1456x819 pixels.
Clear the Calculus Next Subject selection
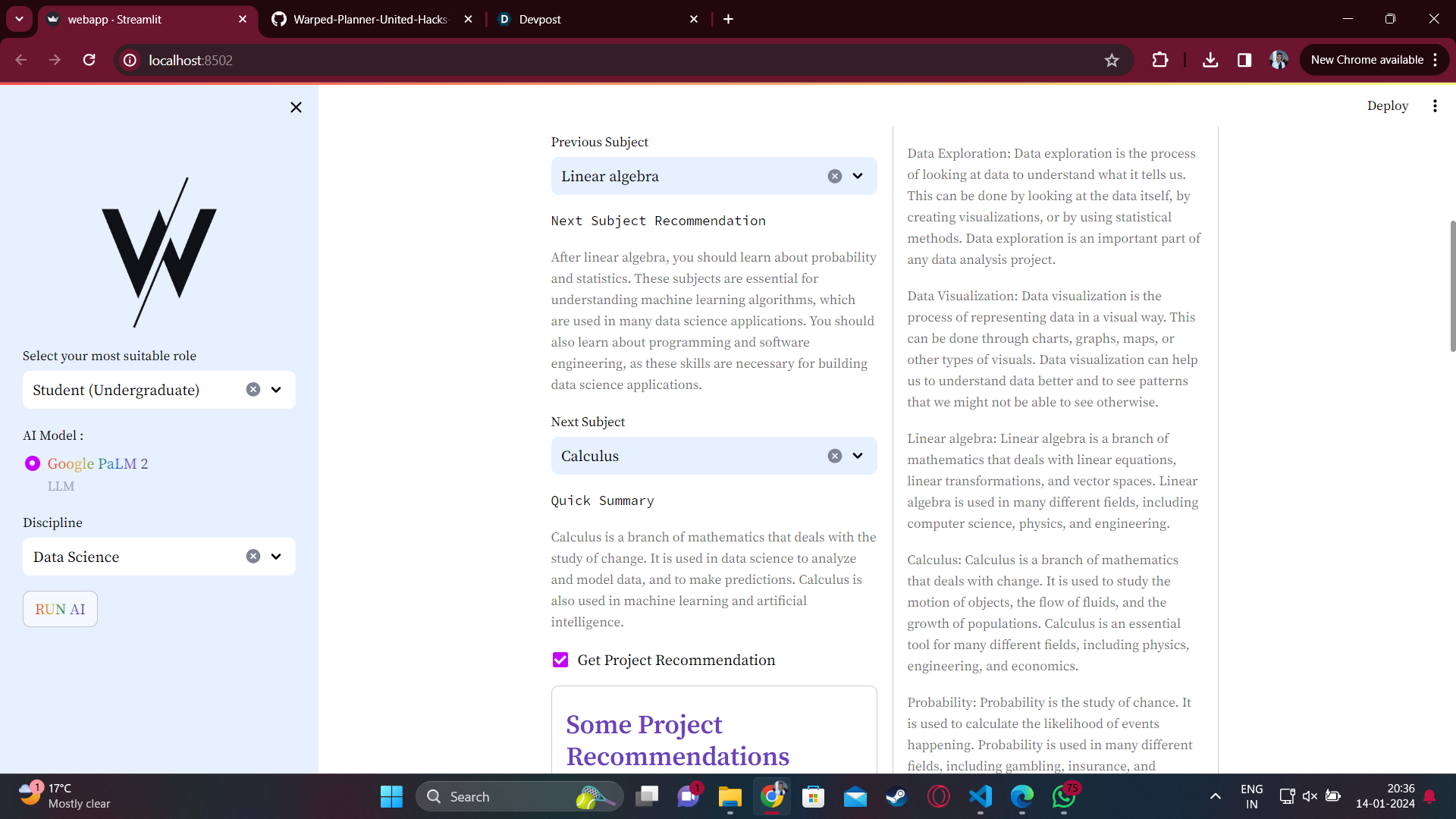(834, 456)
